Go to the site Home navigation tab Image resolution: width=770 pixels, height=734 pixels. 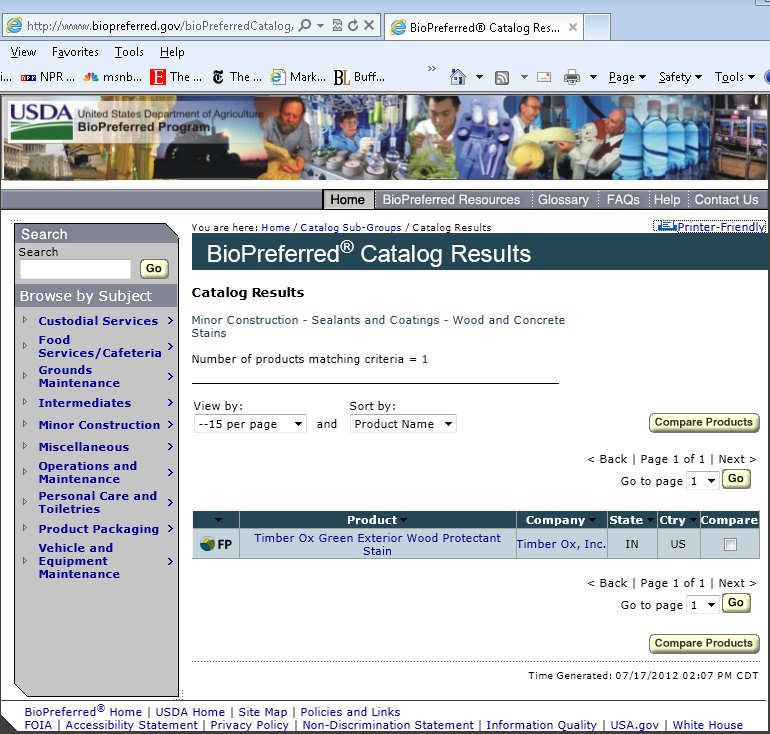pyautogui.click(x=347, y=199)
